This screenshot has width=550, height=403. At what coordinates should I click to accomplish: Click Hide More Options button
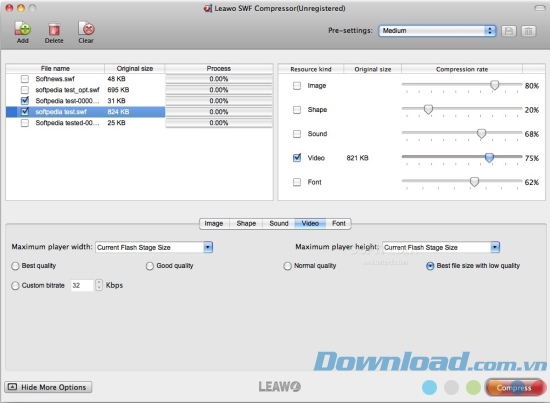click(x=48, y=387)
